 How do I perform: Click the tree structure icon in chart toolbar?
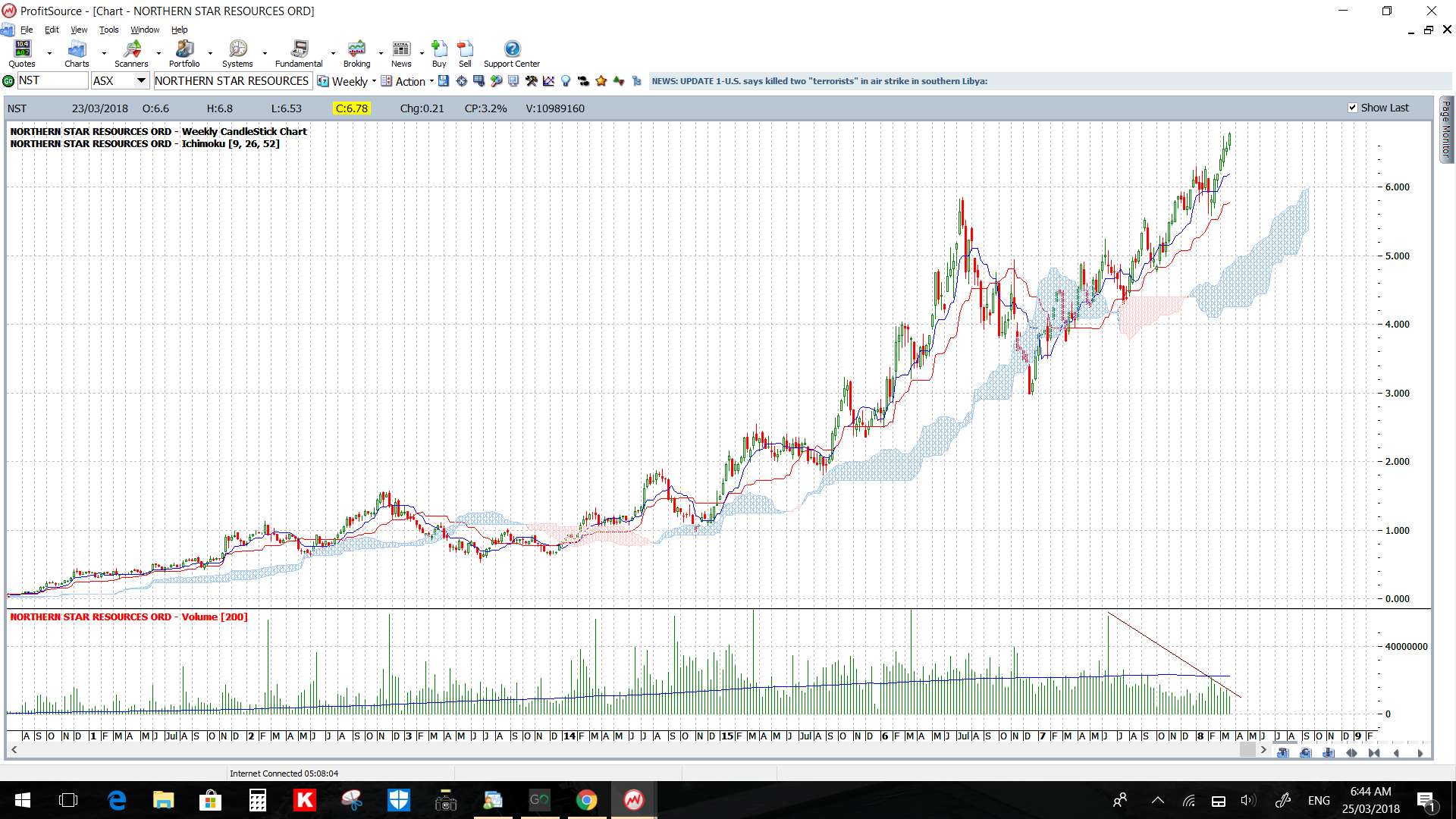[636, 81]
